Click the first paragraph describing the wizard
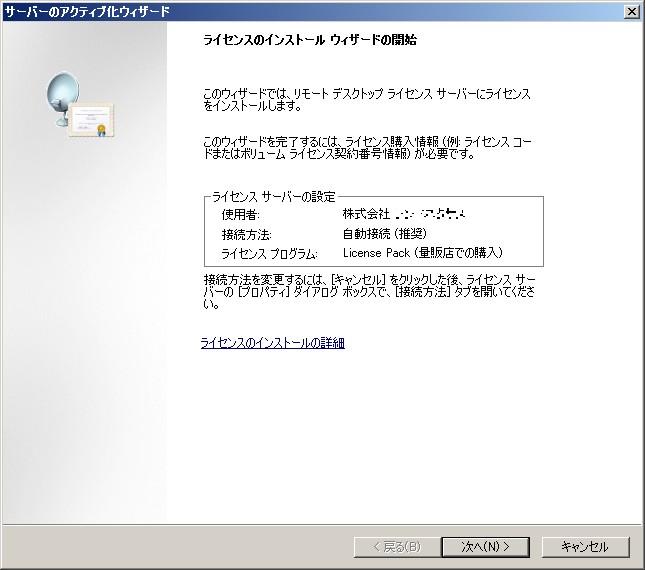The image size is (645, 570). (x=366, y=98)
